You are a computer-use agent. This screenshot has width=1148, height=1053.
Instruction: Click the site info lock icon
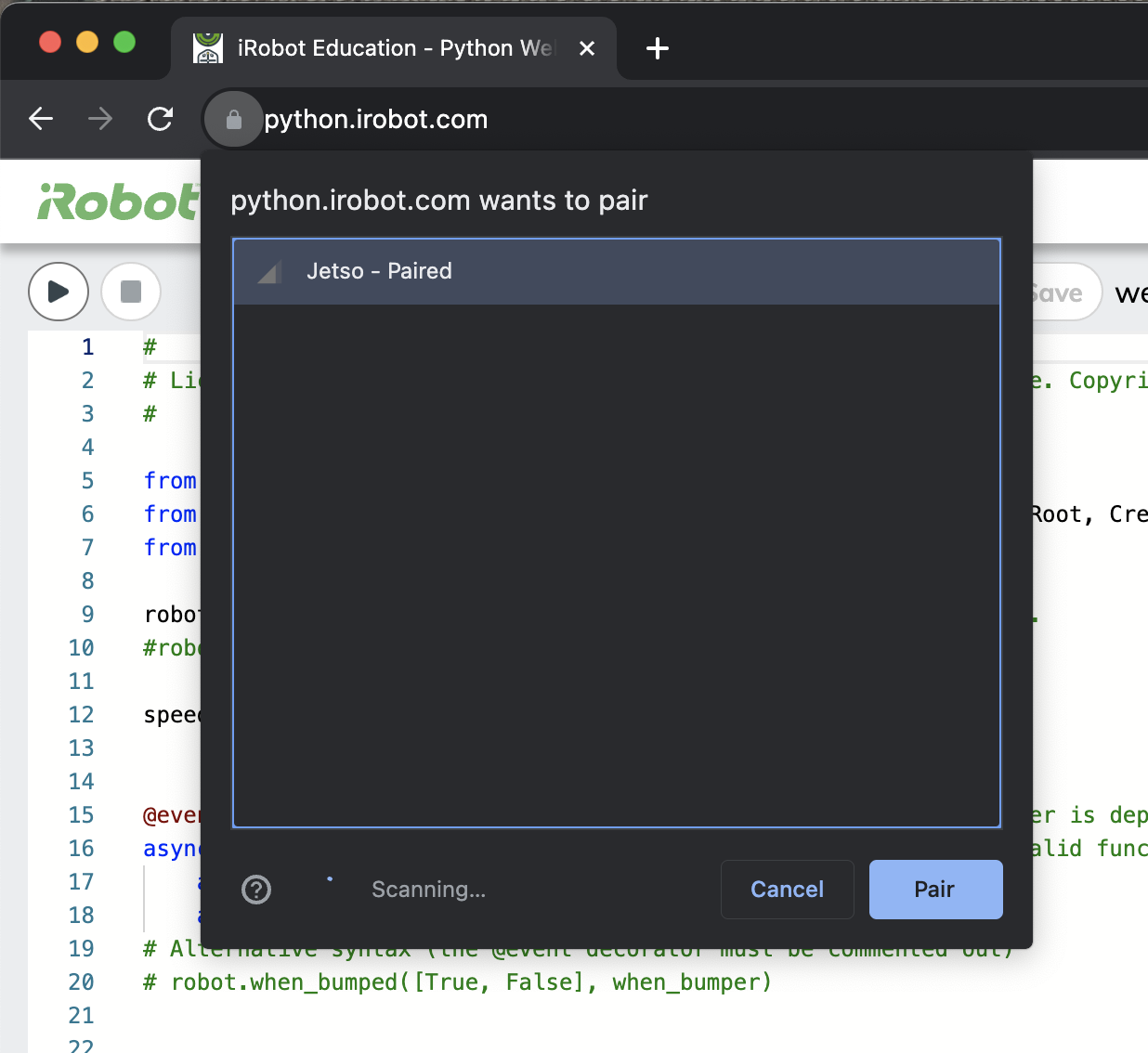click(234, 120)
